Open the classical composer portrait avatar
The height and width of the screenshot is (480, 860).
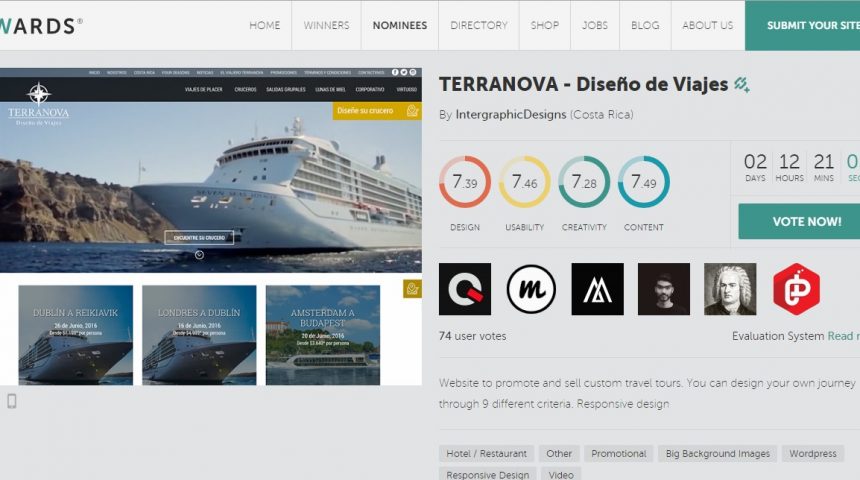click(x=730, y=289)
